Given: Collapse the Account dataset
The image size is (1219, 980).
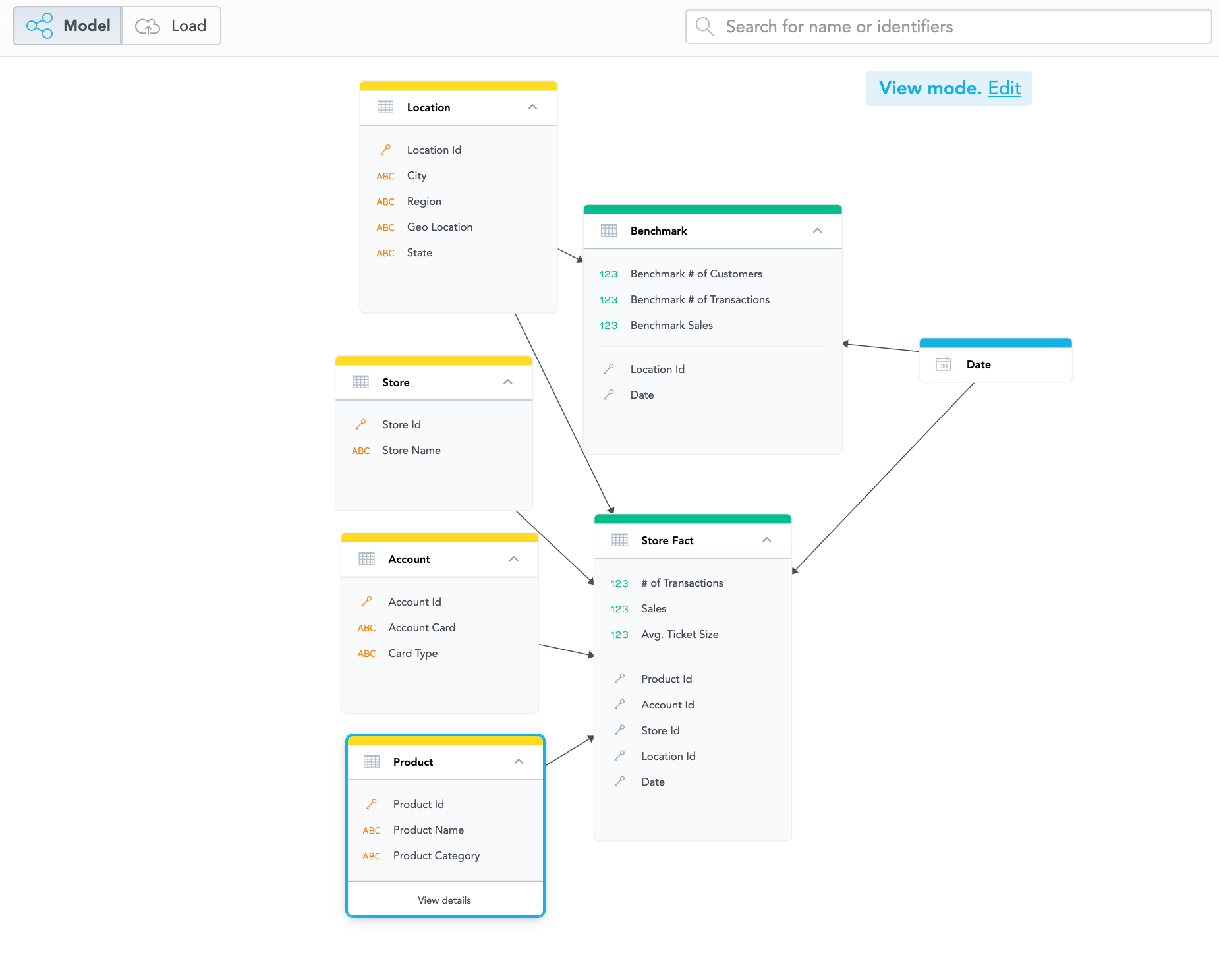Looking at the screenshot, I should pos(514,558).
